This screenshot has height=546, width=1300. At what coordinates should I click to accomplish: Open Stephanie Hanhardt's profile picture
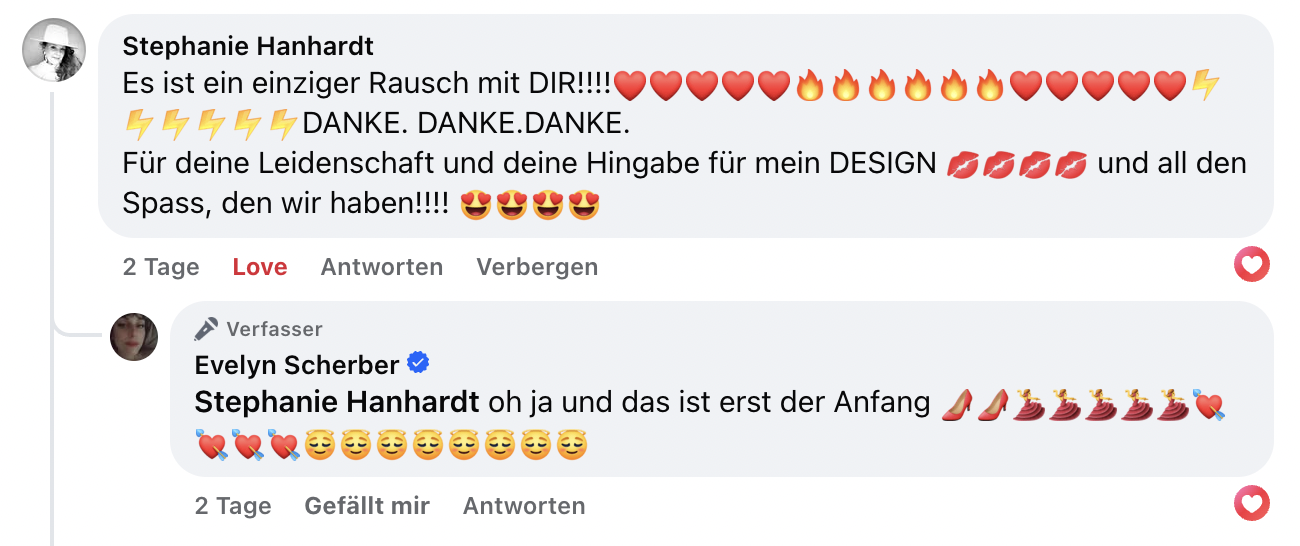pos(54,50)
